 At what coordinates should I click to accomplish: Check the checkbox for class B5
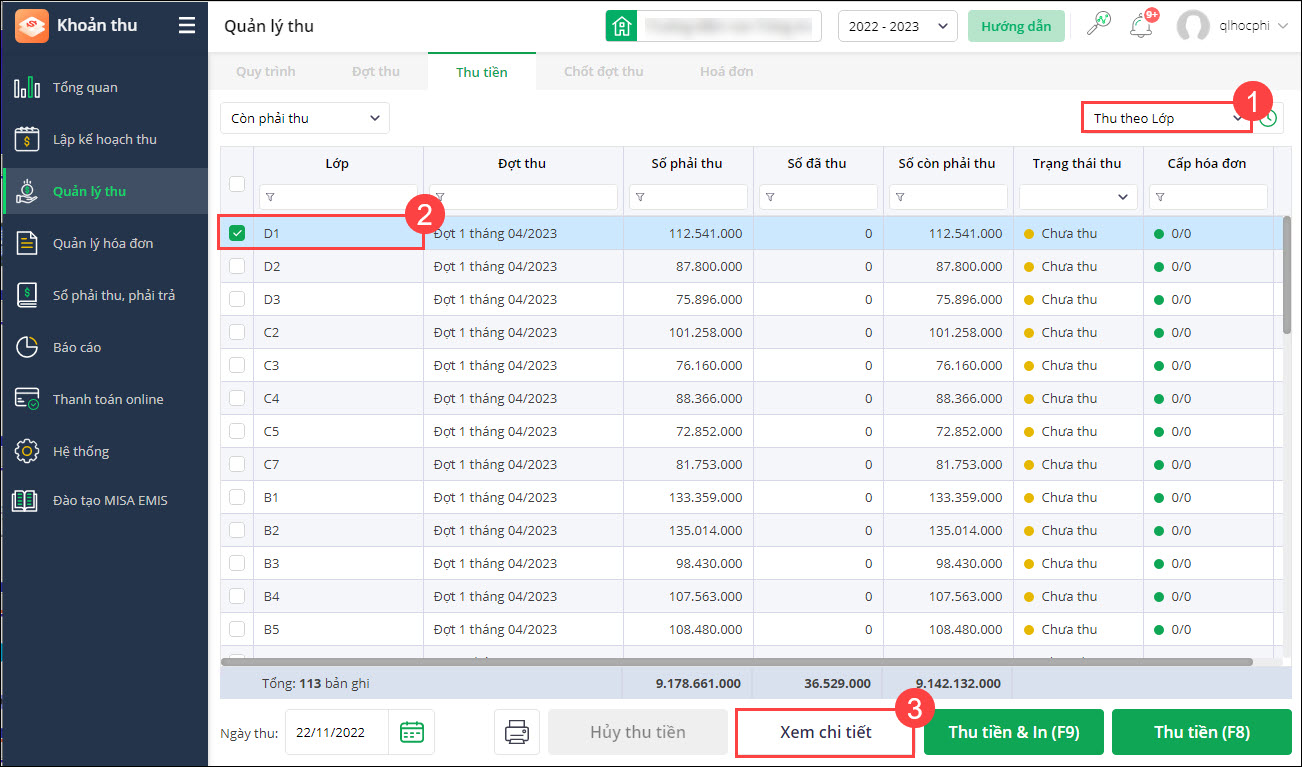(237, 629)
